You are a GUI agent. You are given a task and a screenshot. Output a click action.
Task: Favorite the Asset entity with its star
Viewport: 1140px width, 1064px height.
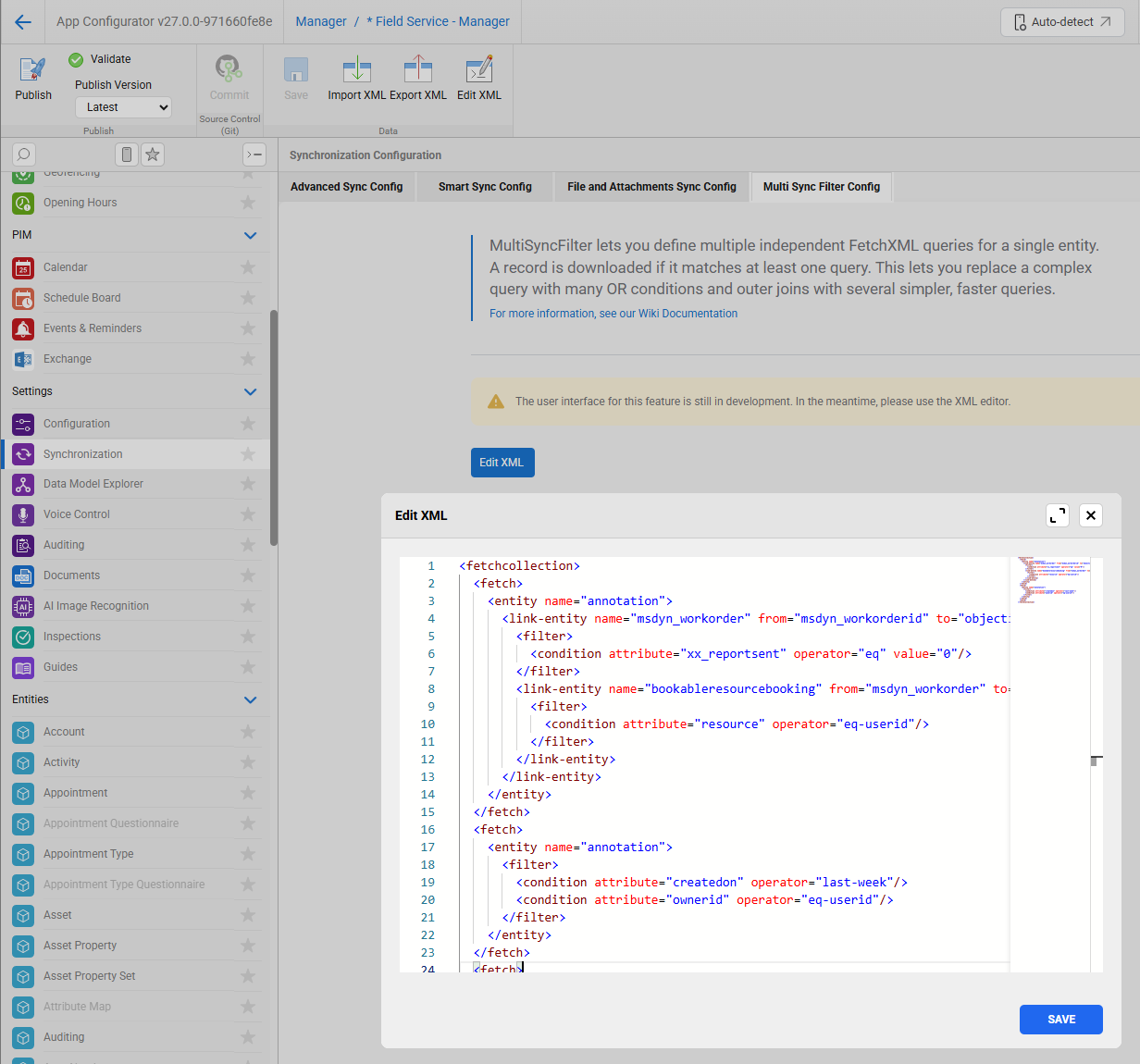pos(248,915)
